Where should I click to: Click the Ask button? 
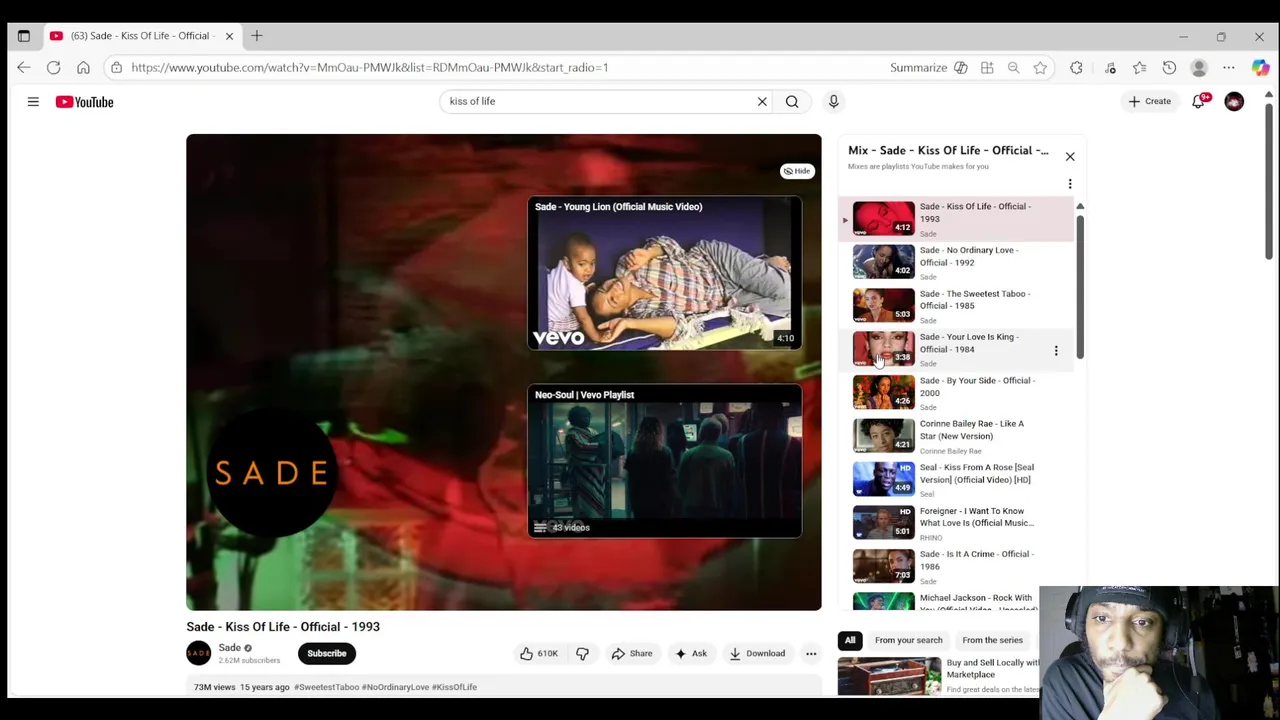pyautogui.click(x=691, y=653)
